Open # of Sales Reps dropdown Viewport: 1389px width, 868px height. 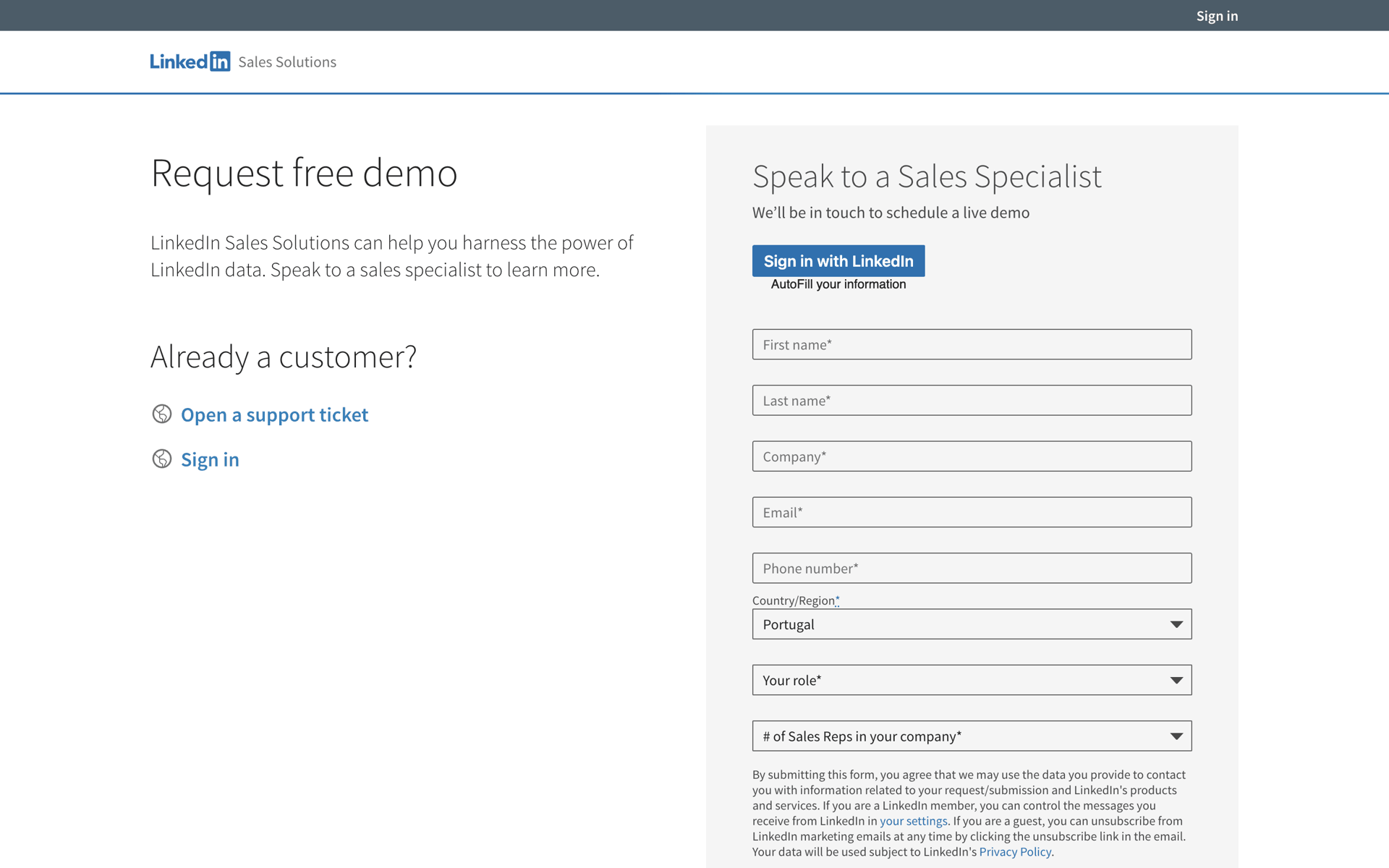pos(972,736)
